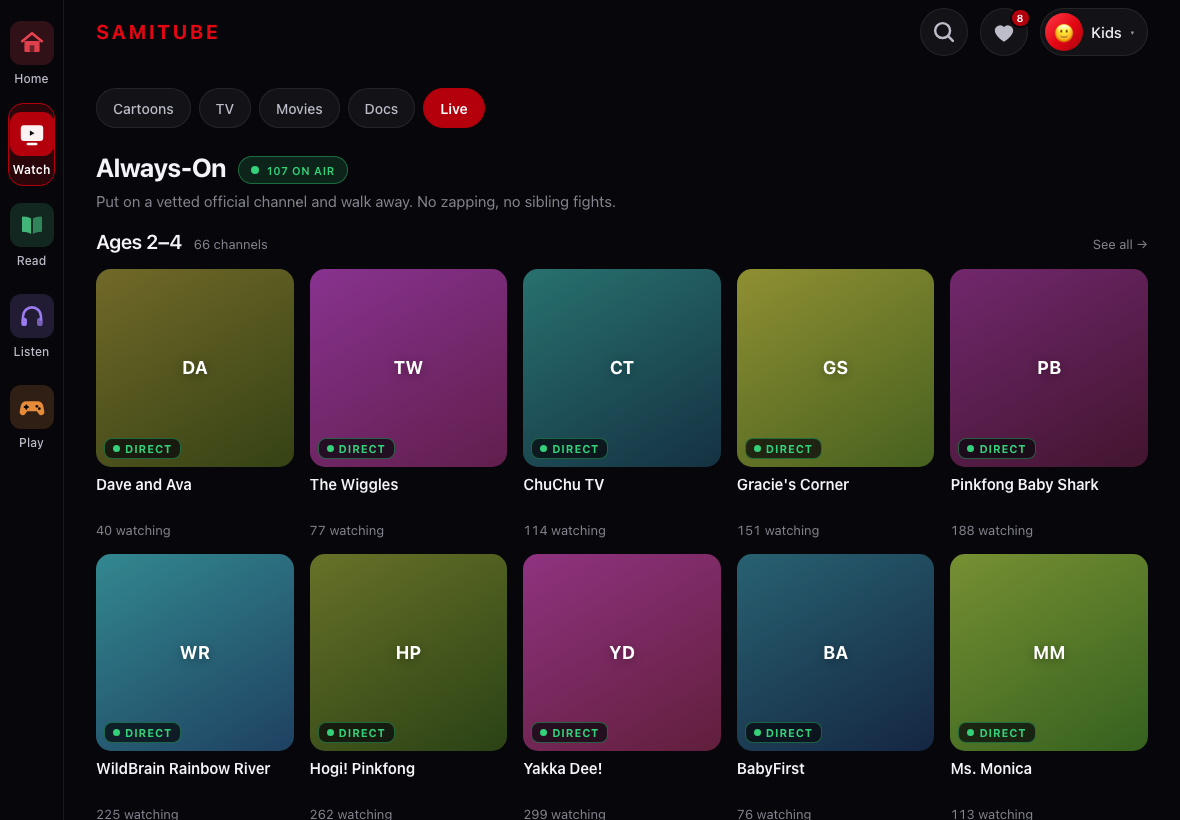Screen dimensions: 1180x820
Task: Open Yakka Dee! YD thumbnail
Action: click(x=622, y=652)
